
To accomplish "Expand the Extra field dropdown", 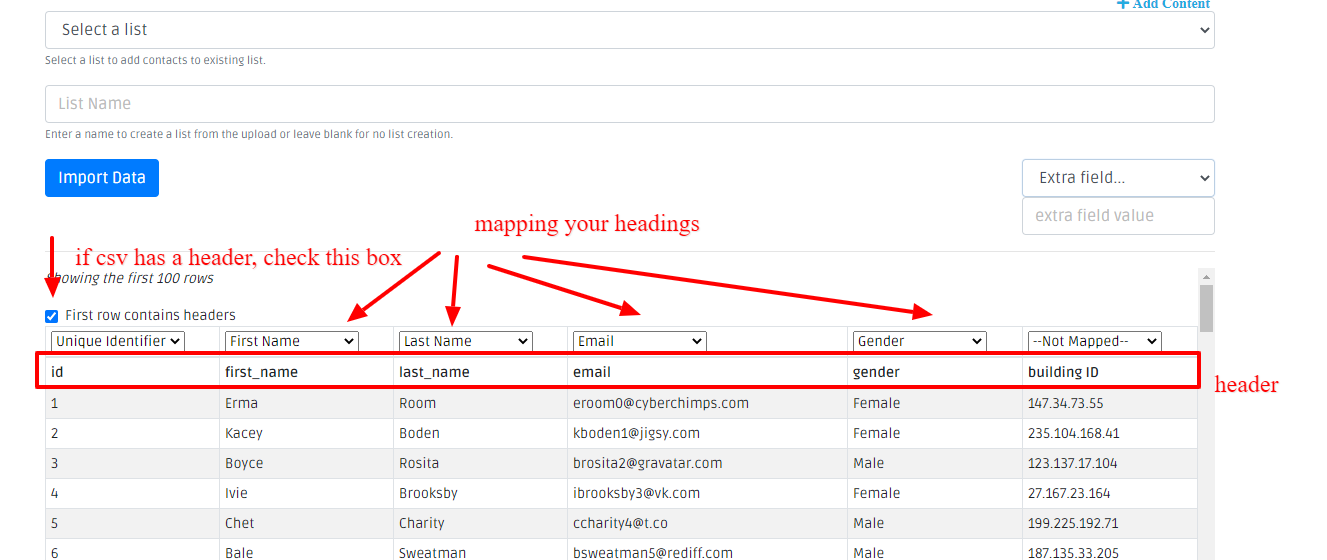I will coord(1117,178).
